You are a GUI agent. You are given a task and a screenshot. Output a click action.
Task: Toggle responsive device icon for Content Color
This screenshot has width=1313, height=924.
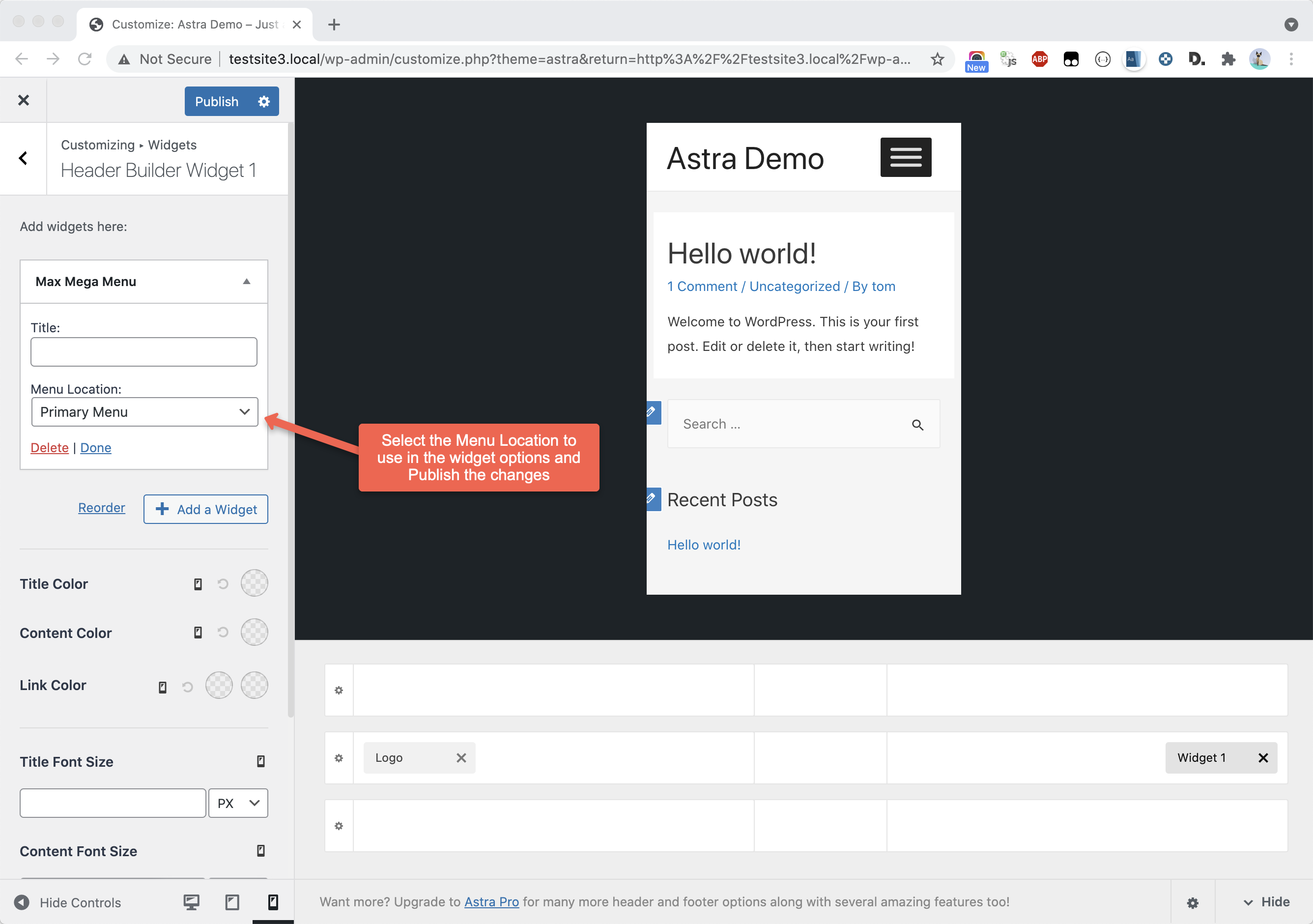pyautogui.click(x=198, y=632)
